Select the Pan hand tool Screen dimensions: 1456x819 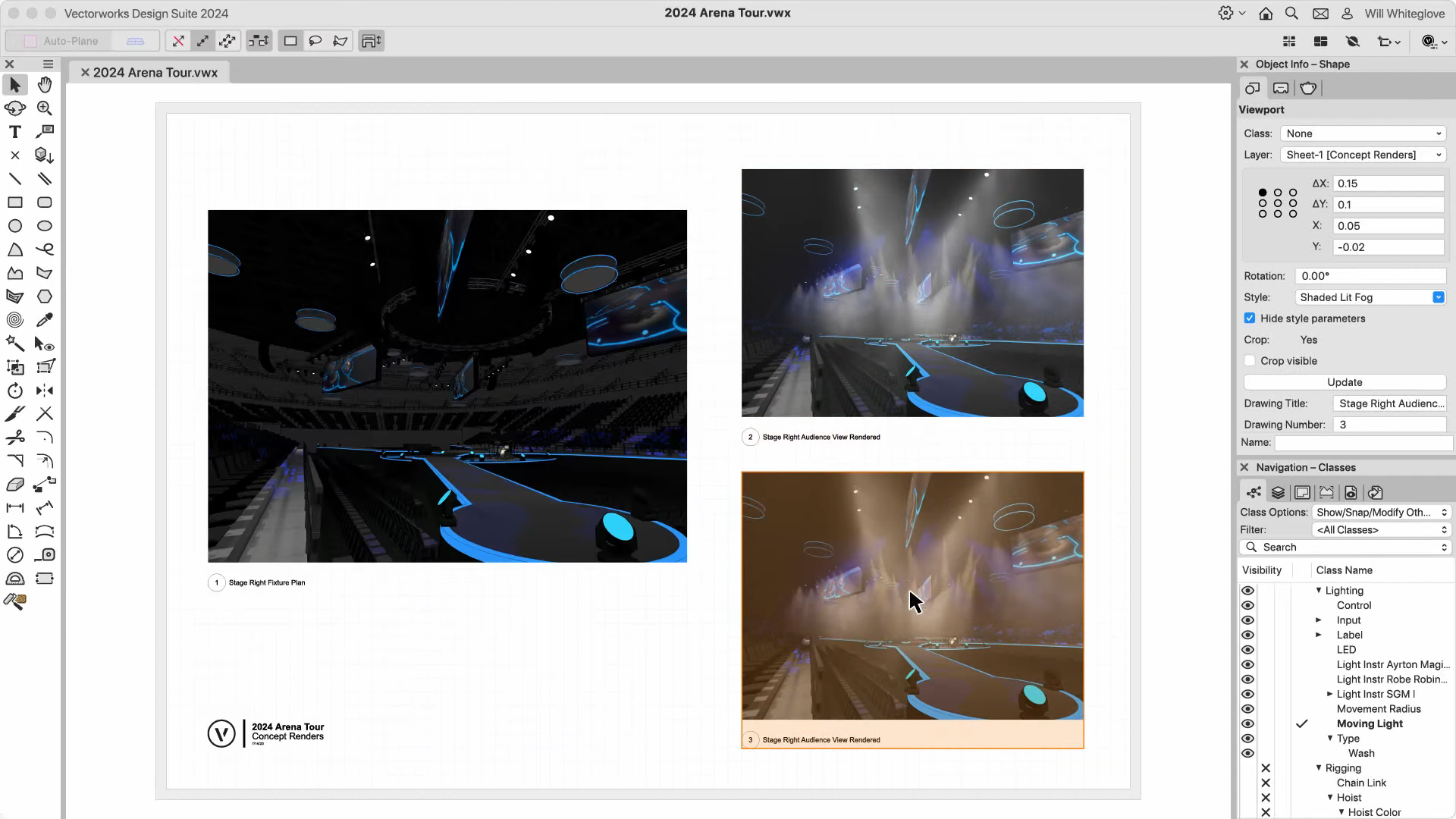coord(45,85)
